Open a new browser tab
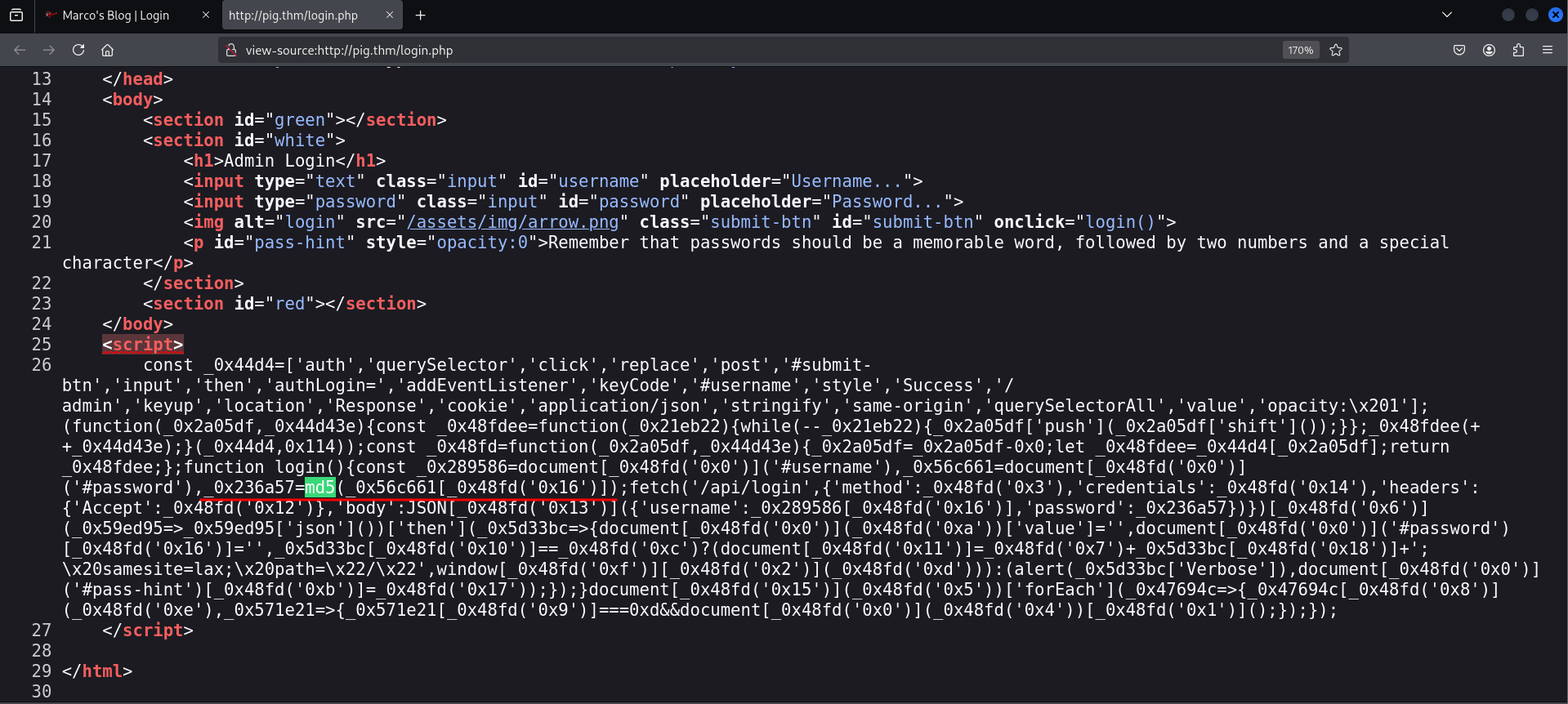 click(420, 15)
